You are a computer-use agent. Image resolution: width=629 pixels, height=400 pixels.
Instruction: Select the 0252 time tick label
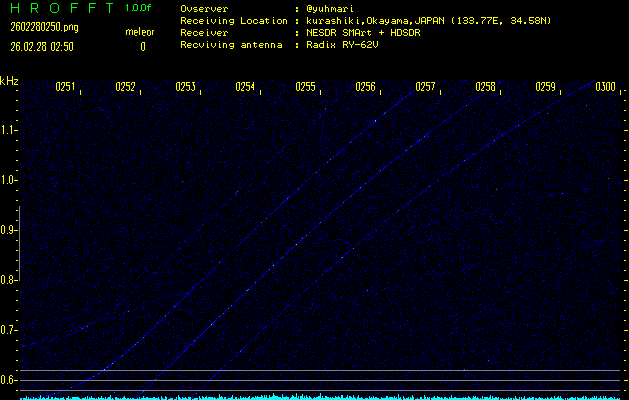click(125, 87)
